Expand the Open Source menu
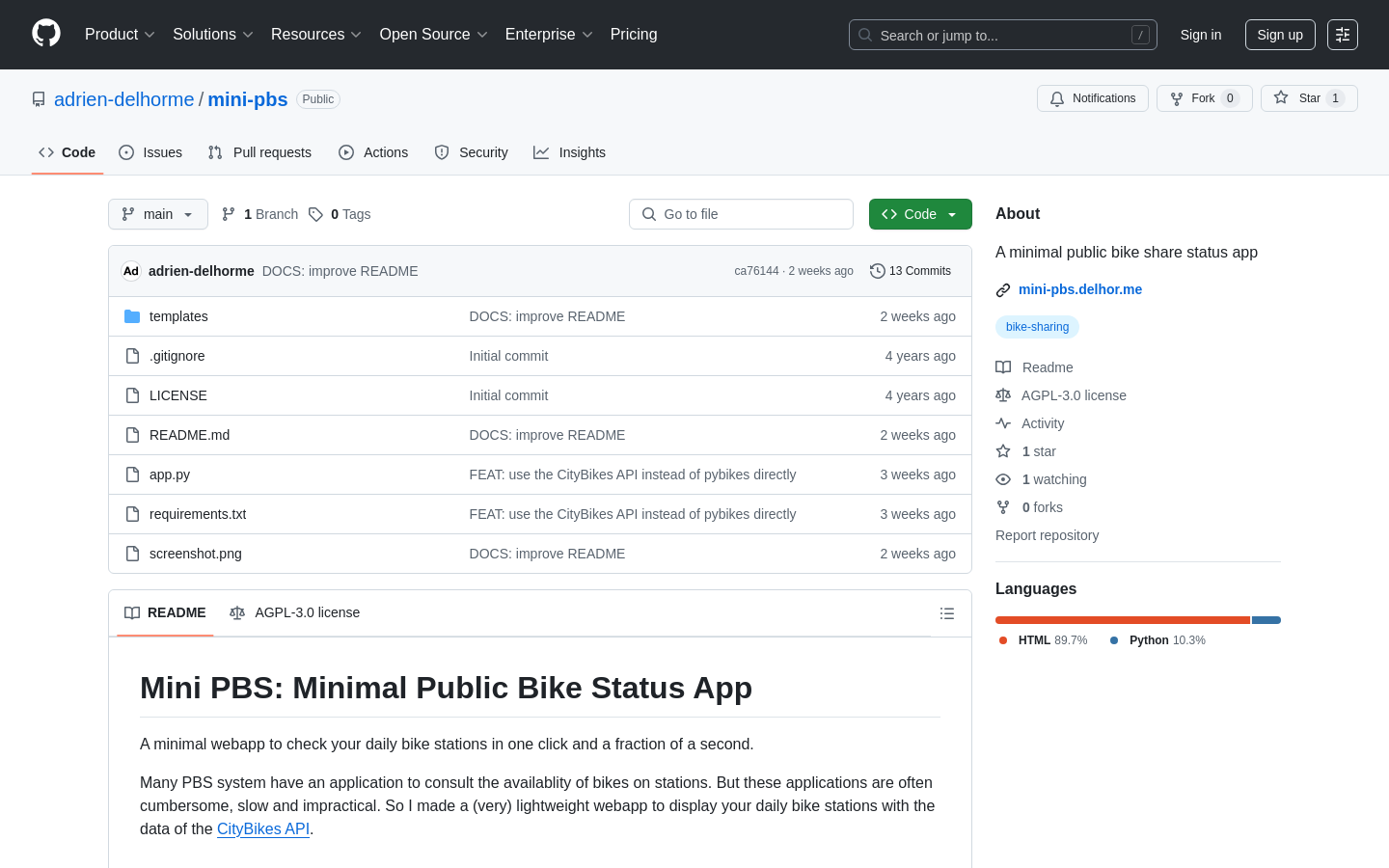 click(434, 35)
